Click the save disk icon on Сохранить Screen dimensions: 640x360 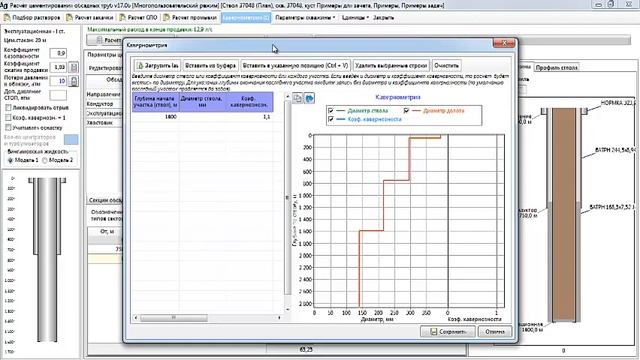point(433,331)
